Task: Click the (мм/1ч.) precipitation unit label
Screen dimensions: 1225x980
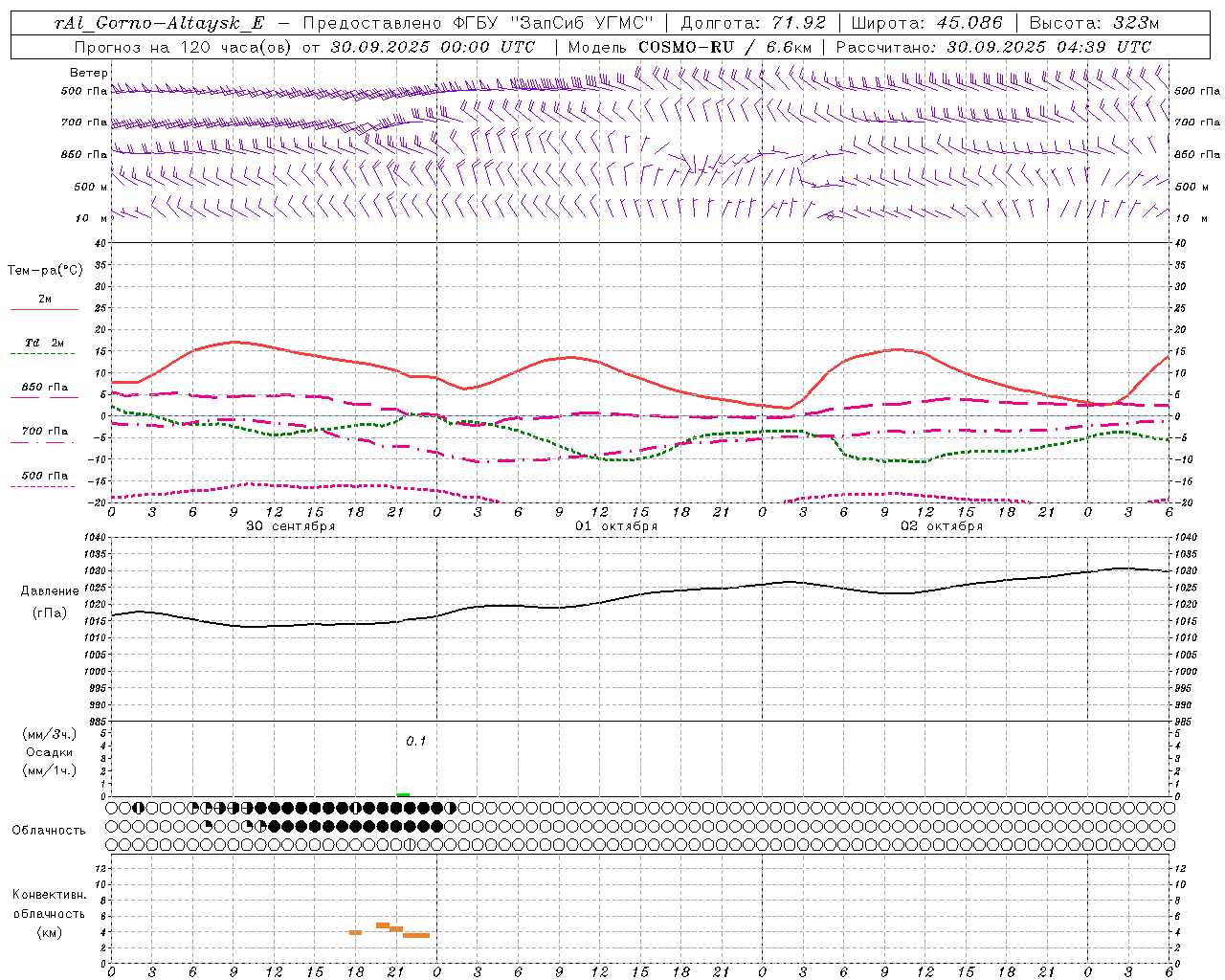Action: (50, 770)
